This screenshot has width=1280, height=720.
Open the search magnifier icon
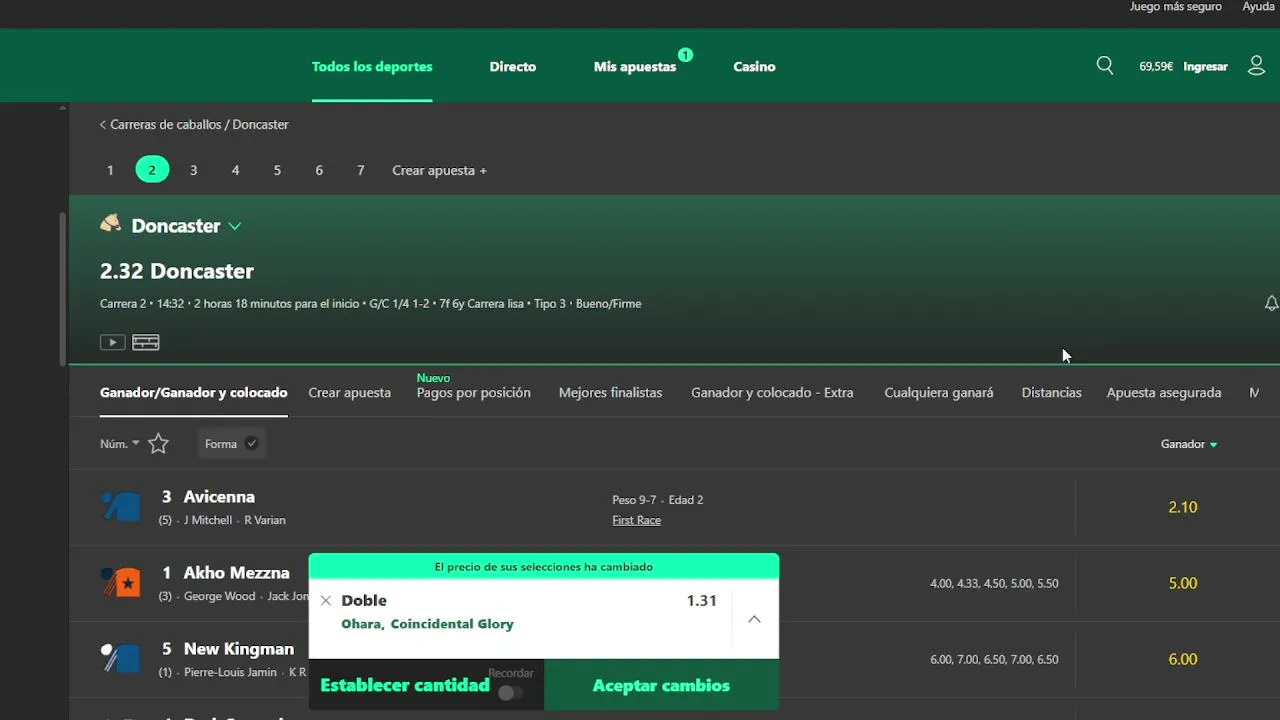click(x=1105, y=66)
